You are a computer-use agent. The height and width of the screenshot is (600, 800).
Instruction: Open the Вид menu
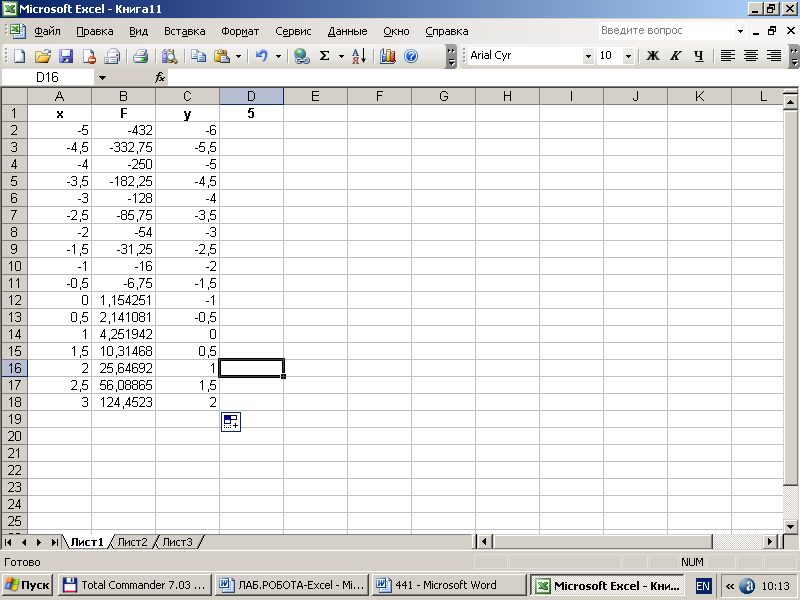click(138, 31)
